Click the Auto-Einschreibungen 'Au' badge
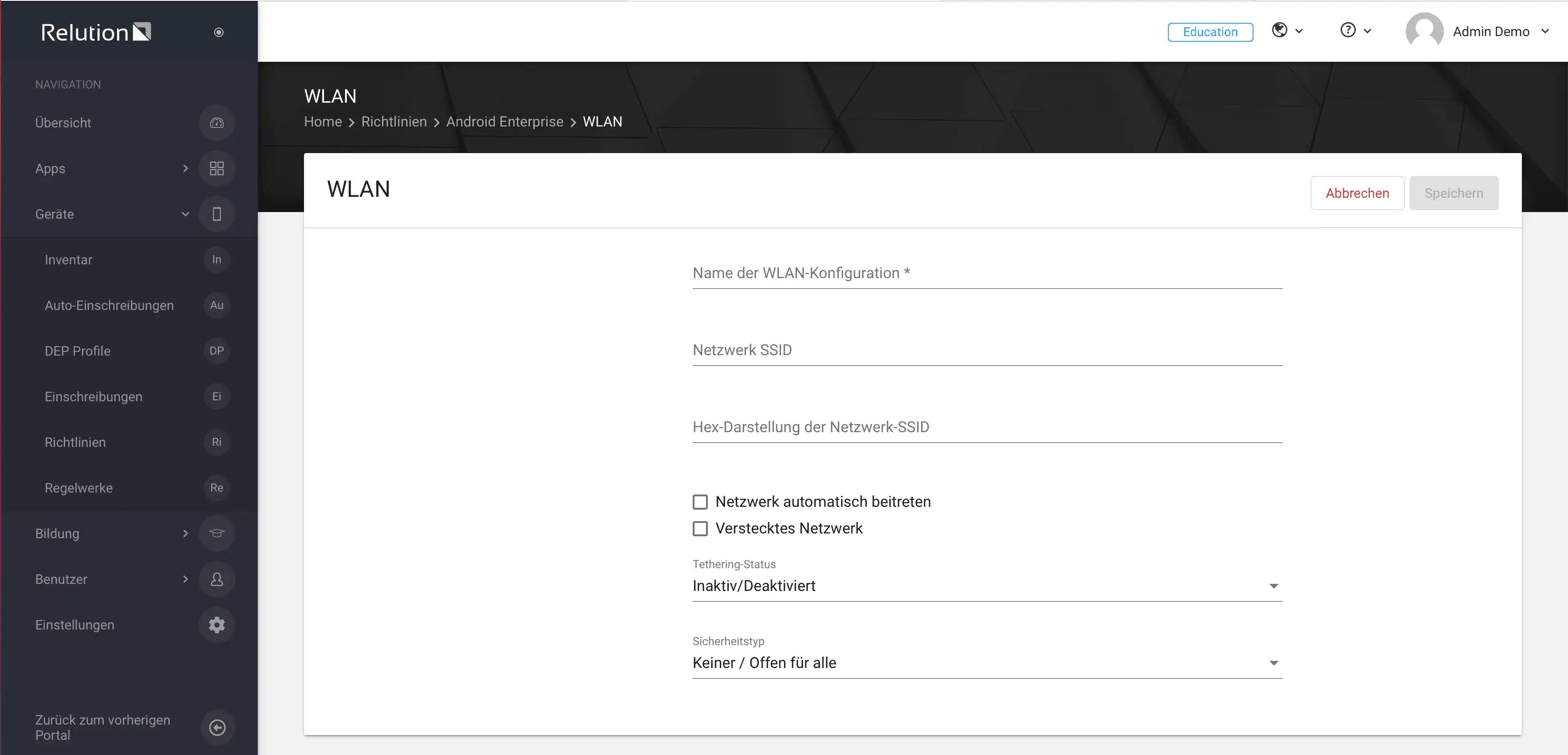 (217, 305)
